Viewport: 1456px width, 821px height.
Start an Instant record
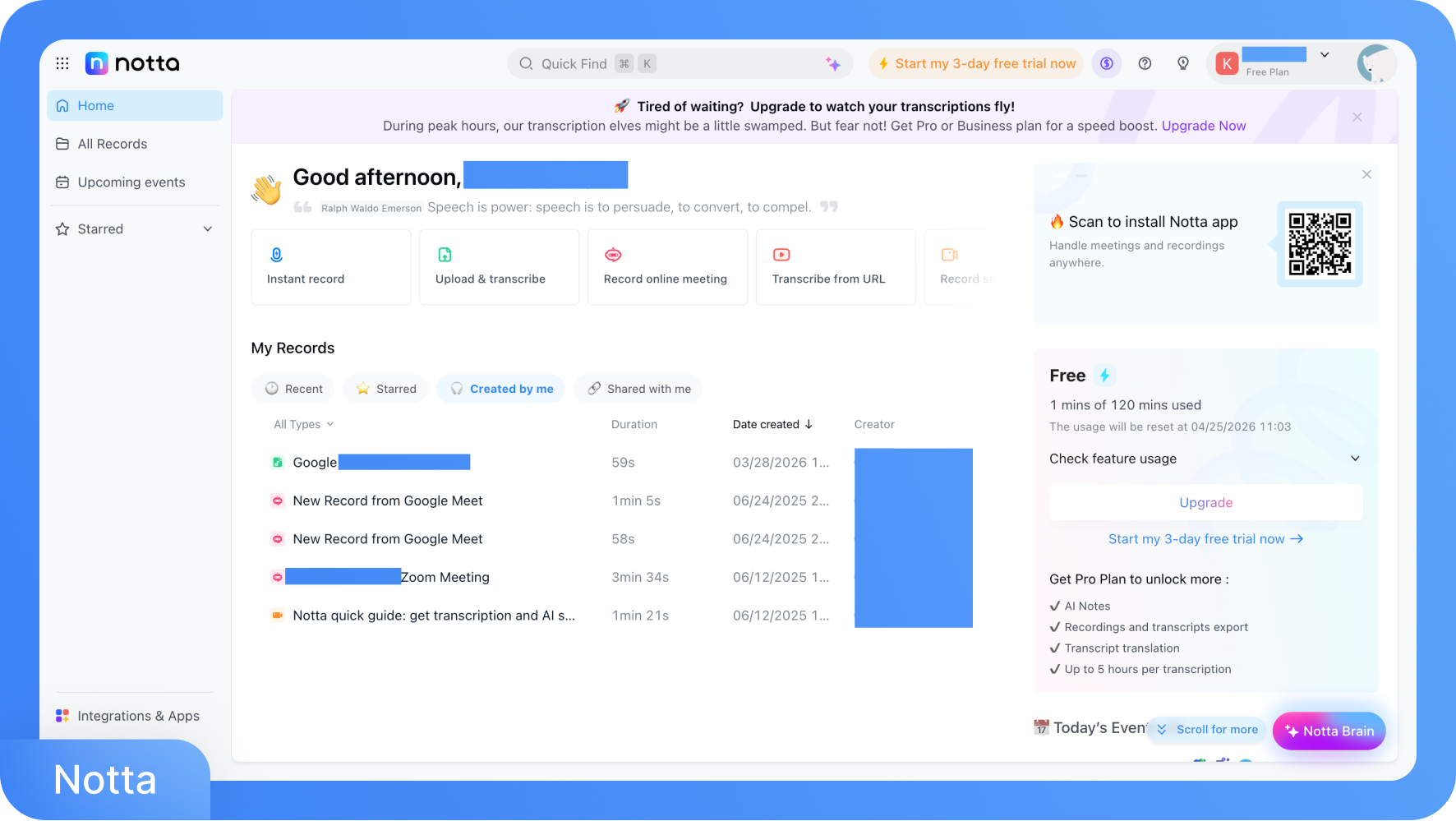[330, 267]
